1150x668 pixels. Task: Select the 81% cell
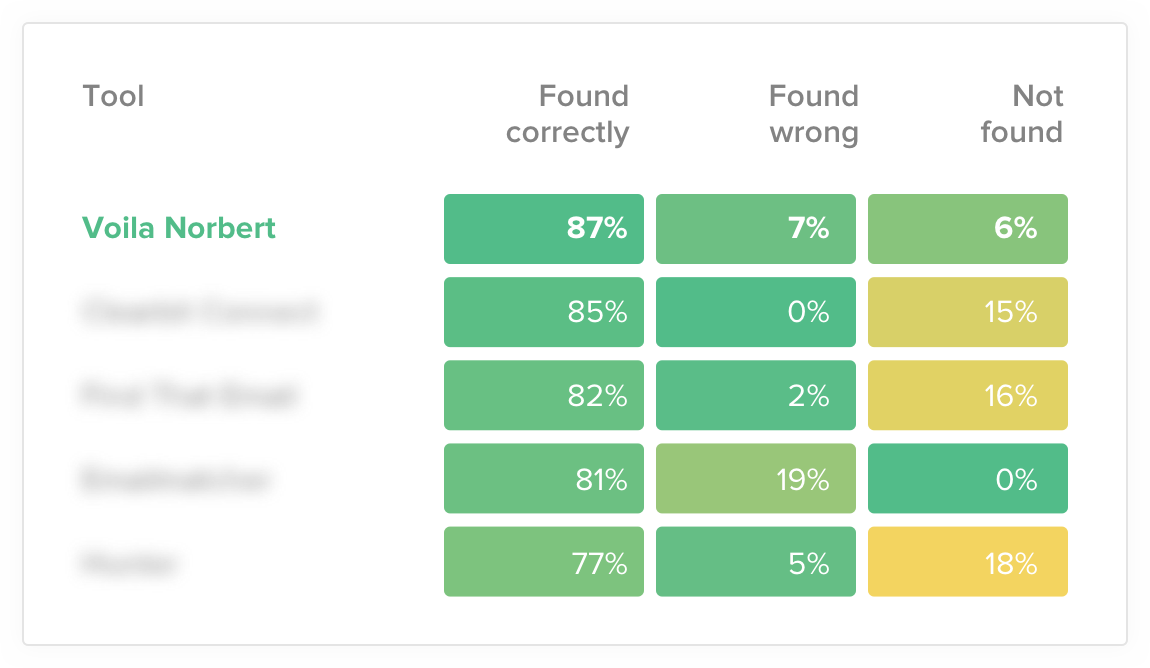pyautogui.click(x=544, y=479)
